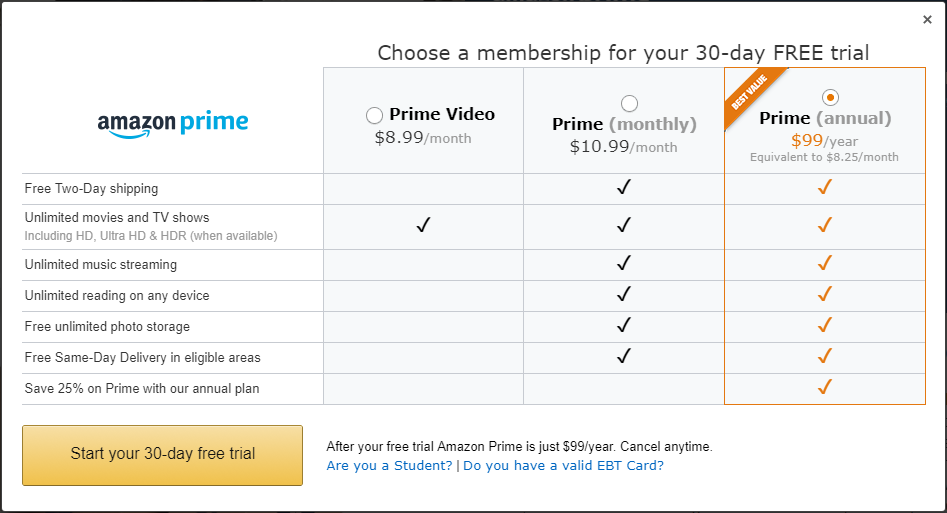Viewport: 947px width, 513px height.
Task: Click monthly checkmark for free photo storage
Action: tap(624, 326)
